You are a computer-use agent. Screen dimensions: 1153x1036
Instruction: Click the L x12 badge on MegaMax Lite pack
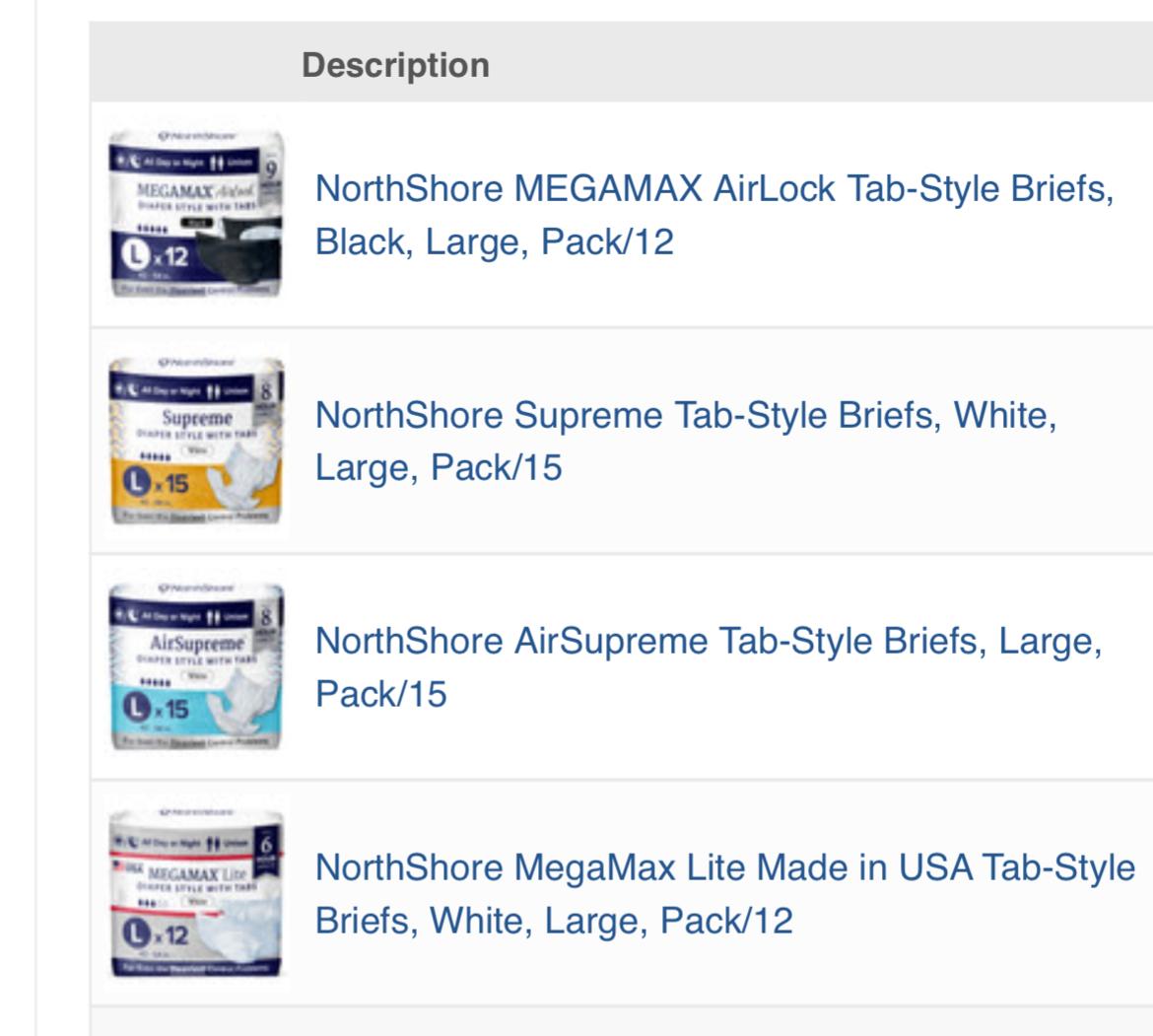tap(155, 934)
